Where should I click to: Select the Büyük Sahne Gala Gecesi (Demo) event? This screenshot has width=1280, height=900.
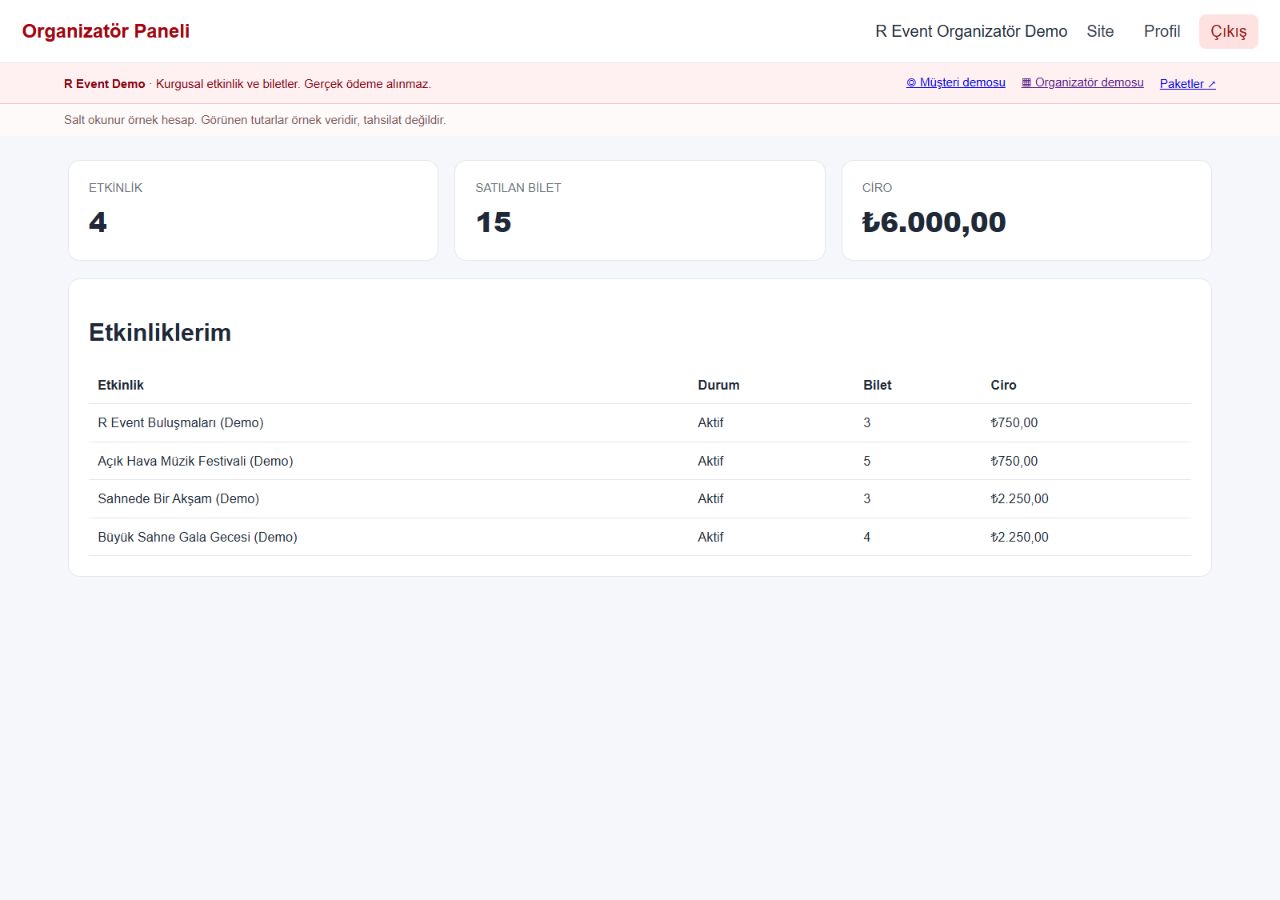coord(197,537)
